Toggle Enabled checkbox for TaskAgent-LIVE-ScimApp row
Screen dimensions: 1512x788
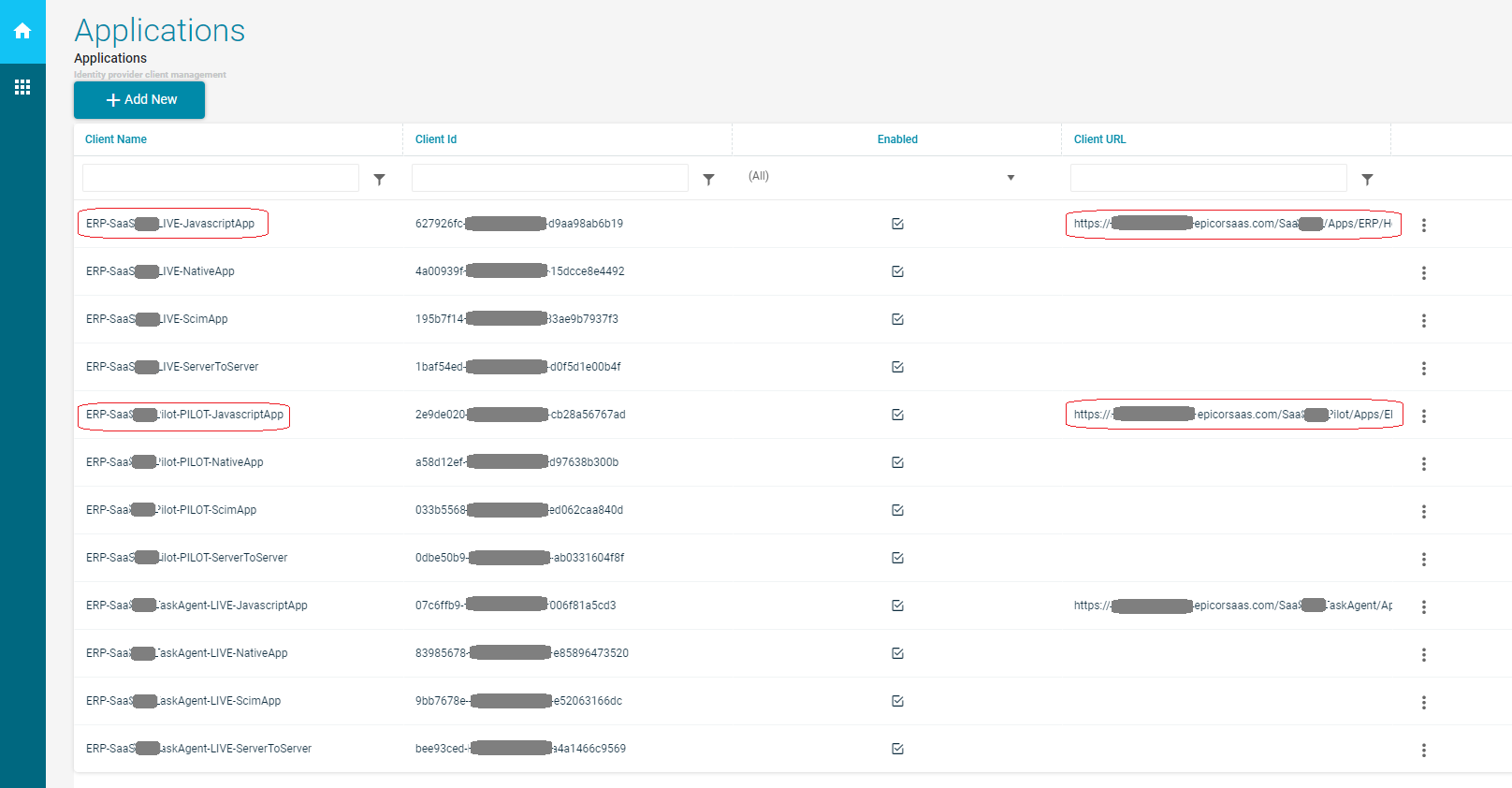[x=897, y=701]
